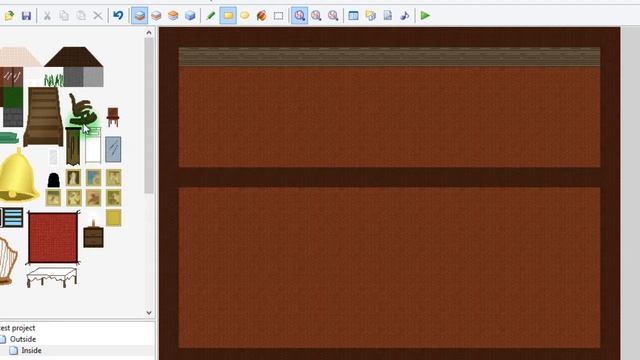Pick the white bed frame tile
Screen dimensions: 640x360
(93, 146)
